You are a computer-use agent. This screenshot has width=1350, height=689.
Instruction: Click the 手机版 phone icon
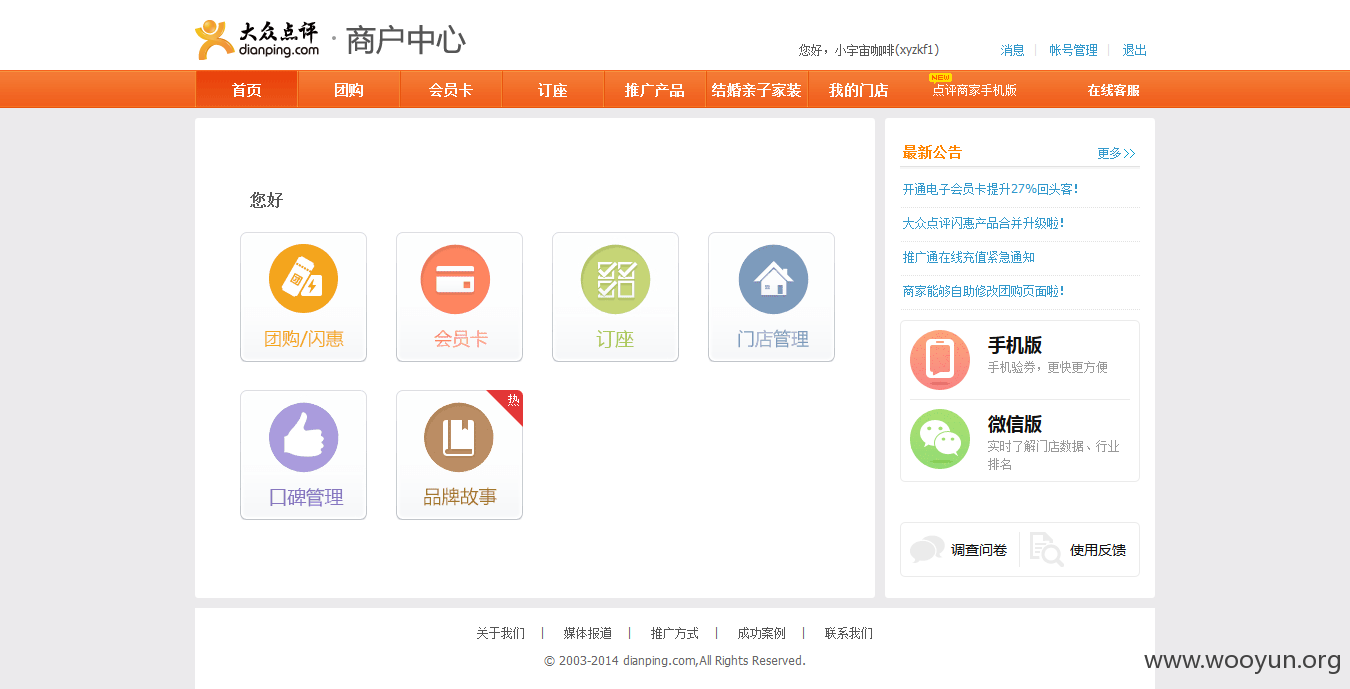940,360
